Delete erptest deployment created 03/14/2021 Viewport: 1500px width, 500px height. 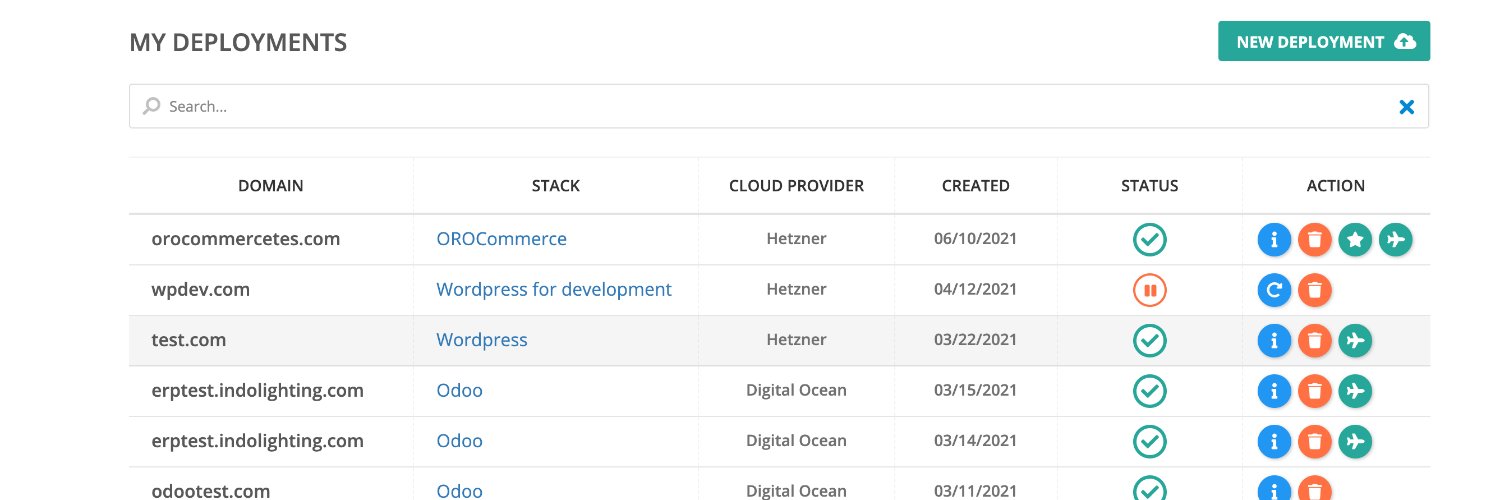click(1315, 440)
